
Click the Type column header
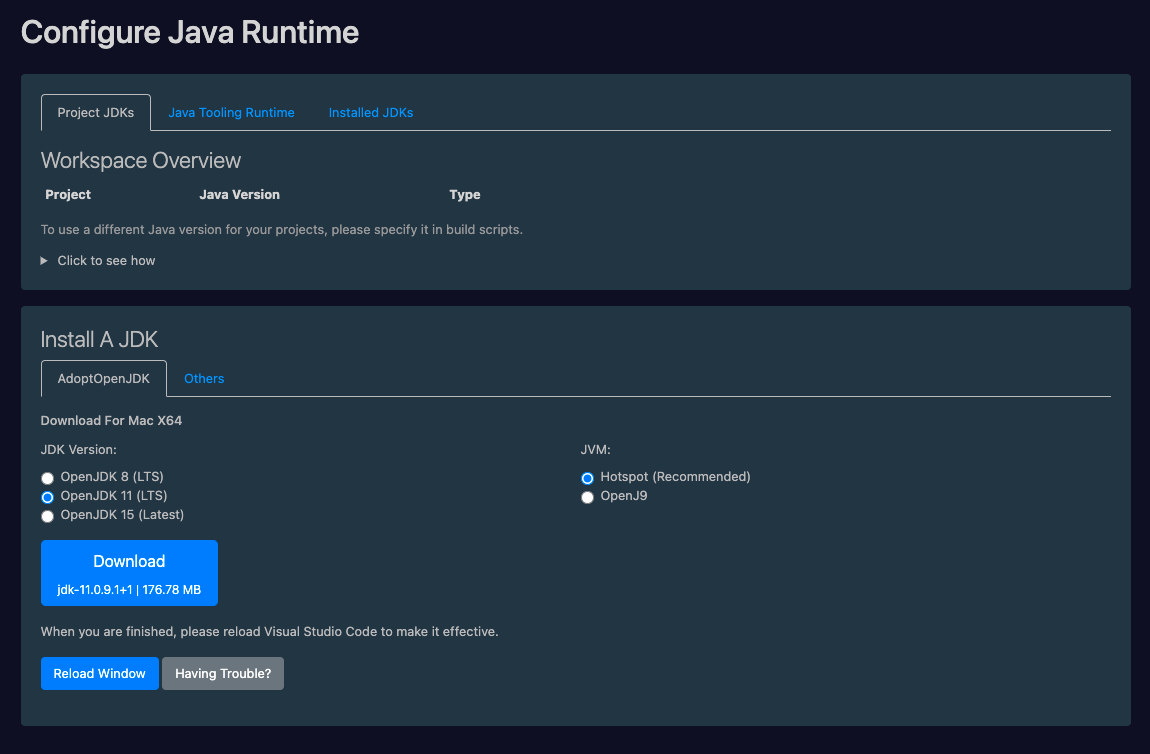(x=465, y=194)
